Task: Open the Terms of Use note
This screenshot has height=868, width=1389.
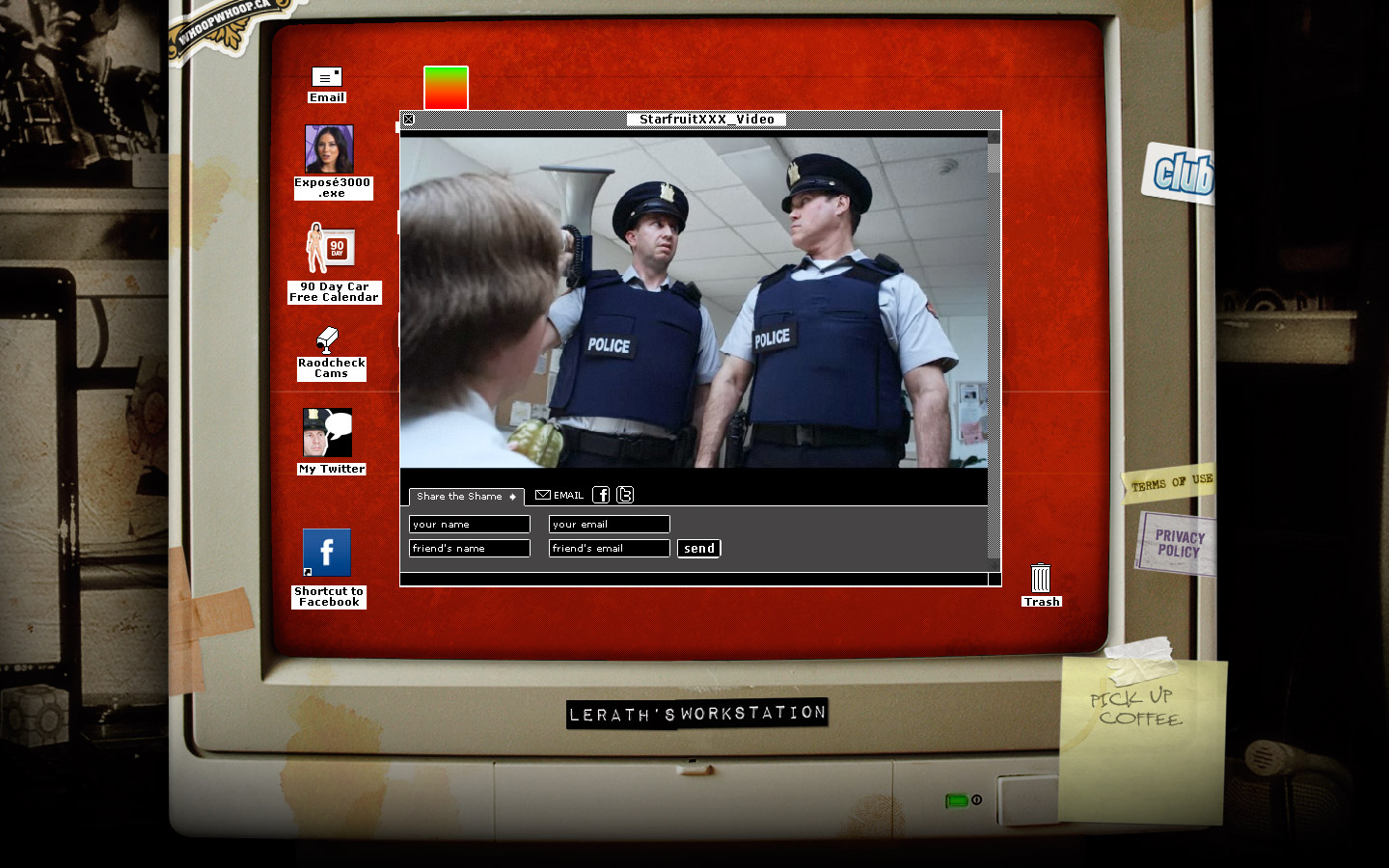Action: [1171, 482]
